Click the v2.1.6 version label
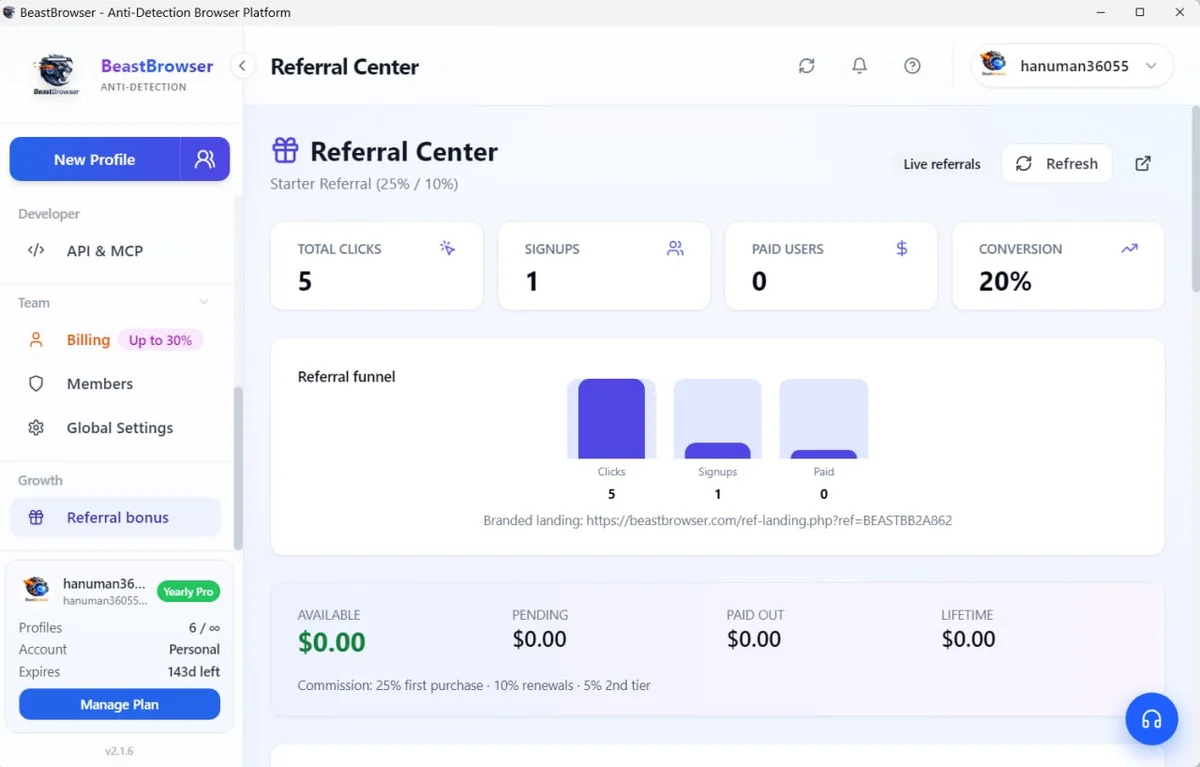The height and width of the screenshot is (767, 1200). pyautogui.click(x=119, y=751)
